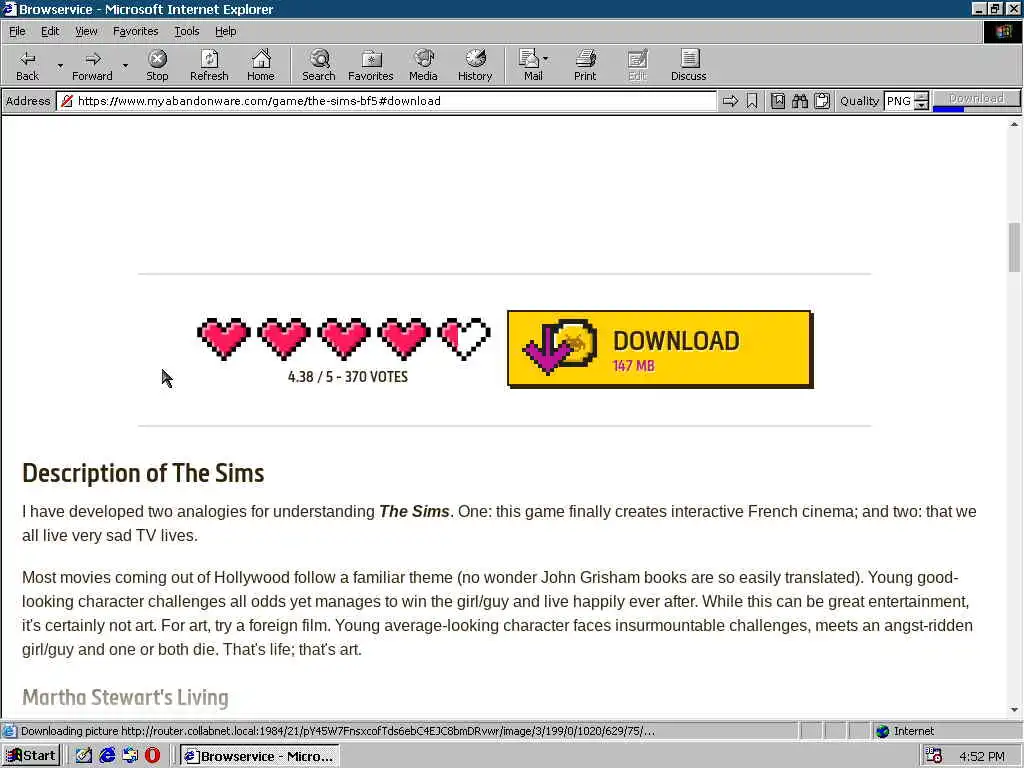This screenshot has width=1024, height=768.
Task: Click the binoculars find icon
Action: point(800,101)
